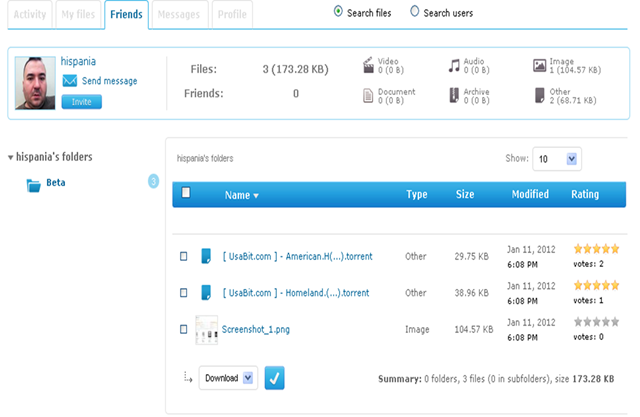640x417 pixels.
Task: Click the Image type cell for Screenshot_1.png
Action: point(417,329)
